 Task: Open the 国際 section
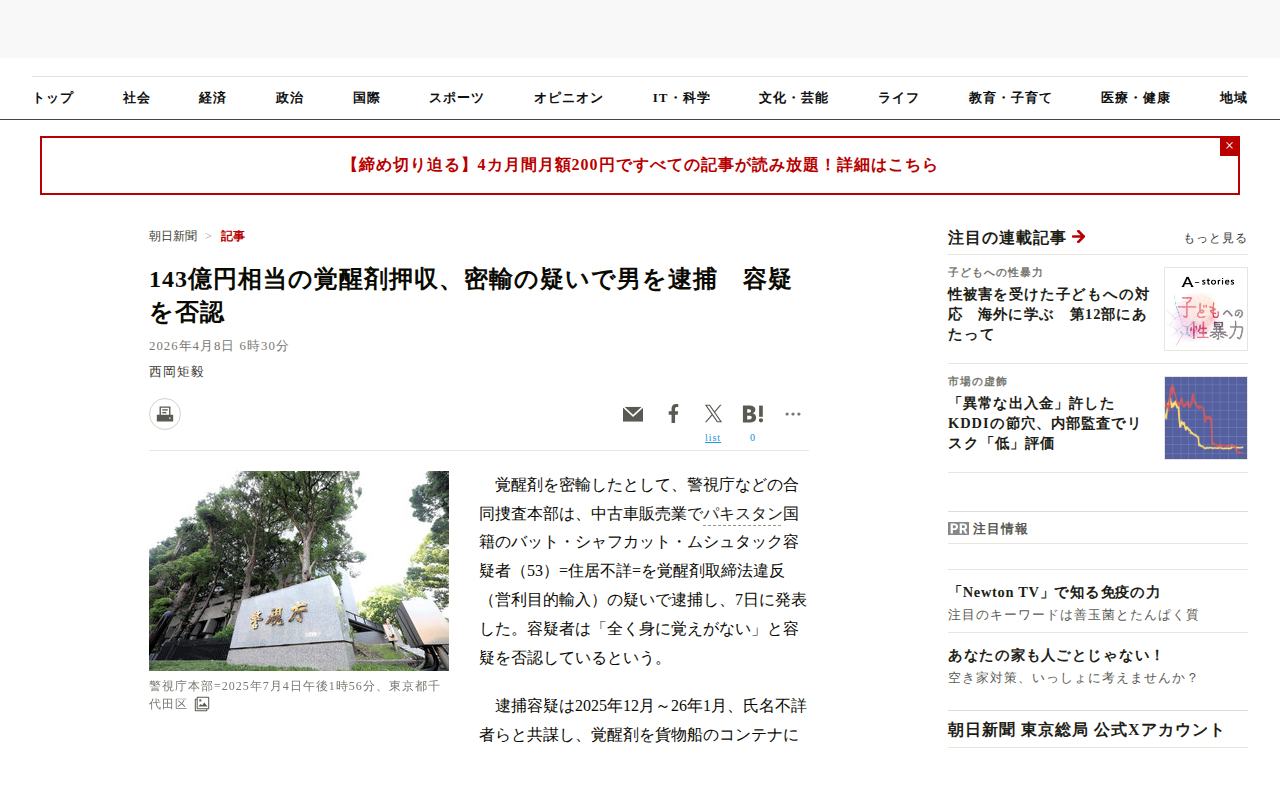367,98
